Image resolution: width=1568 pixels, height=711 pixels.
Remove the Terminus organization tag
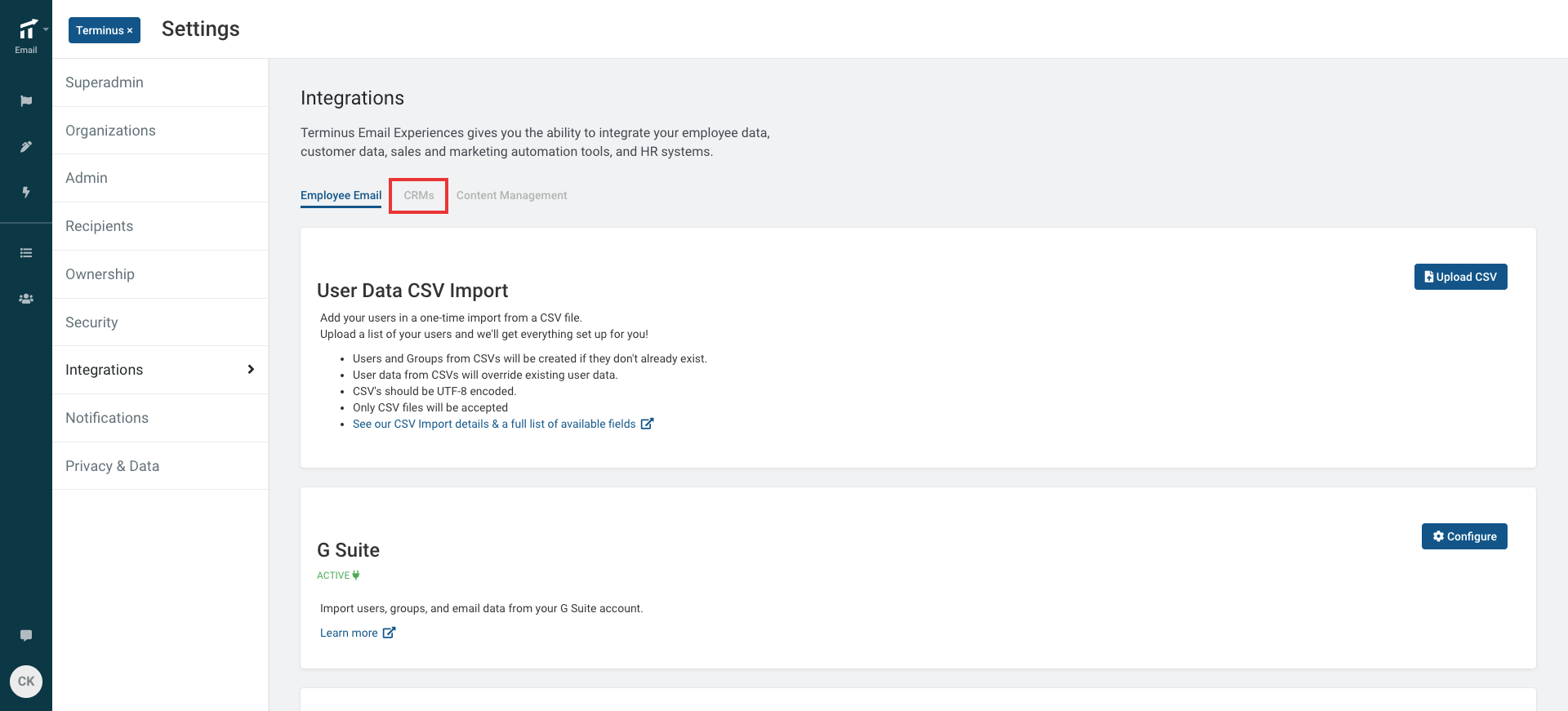tap(130, 31)
